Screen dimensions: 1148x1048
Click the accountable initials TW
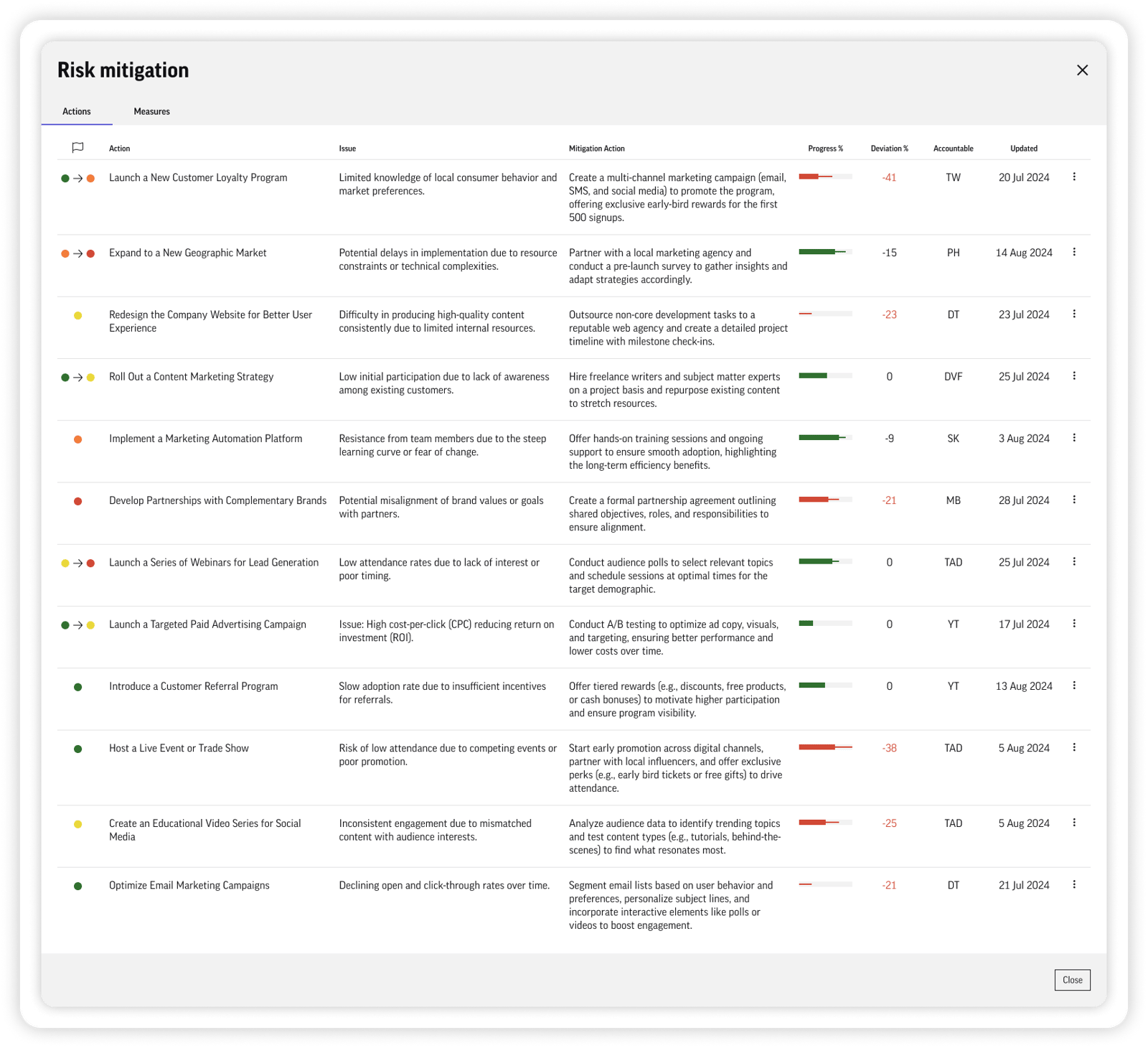pos(953,178)
